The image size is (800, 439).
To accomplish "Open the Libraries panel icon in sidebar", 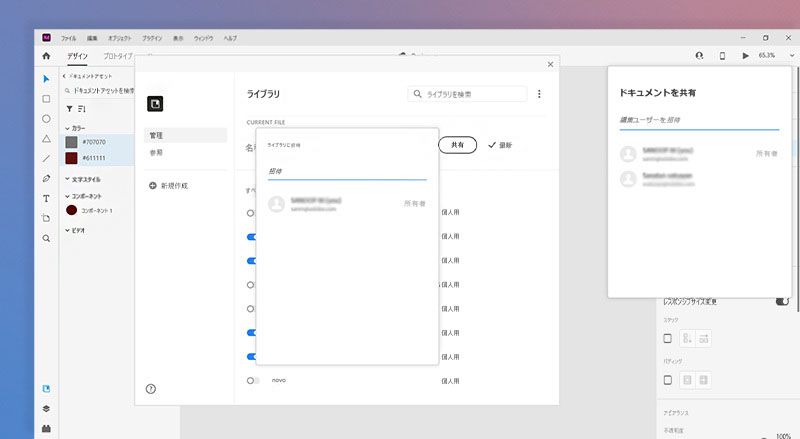I will pos(46,388).
